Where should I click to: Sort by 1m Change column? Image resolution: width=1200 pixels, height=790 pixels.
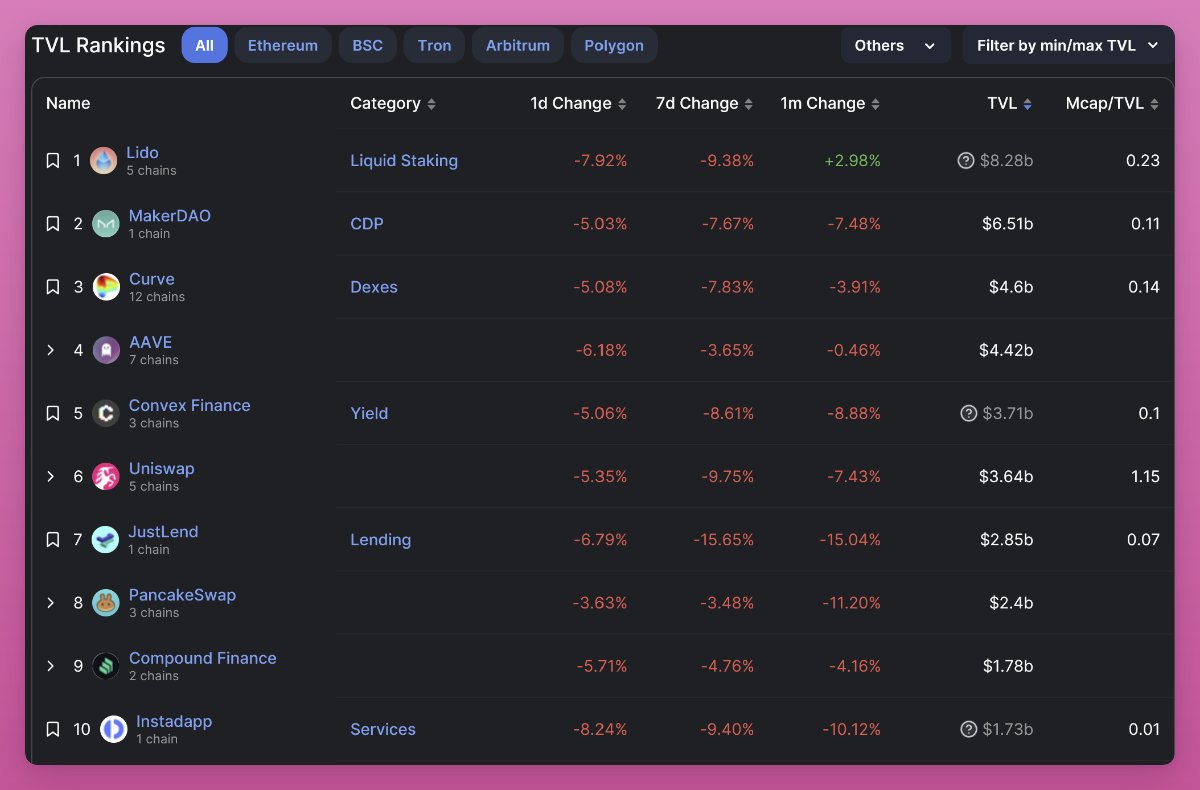(x=830, y=103)
